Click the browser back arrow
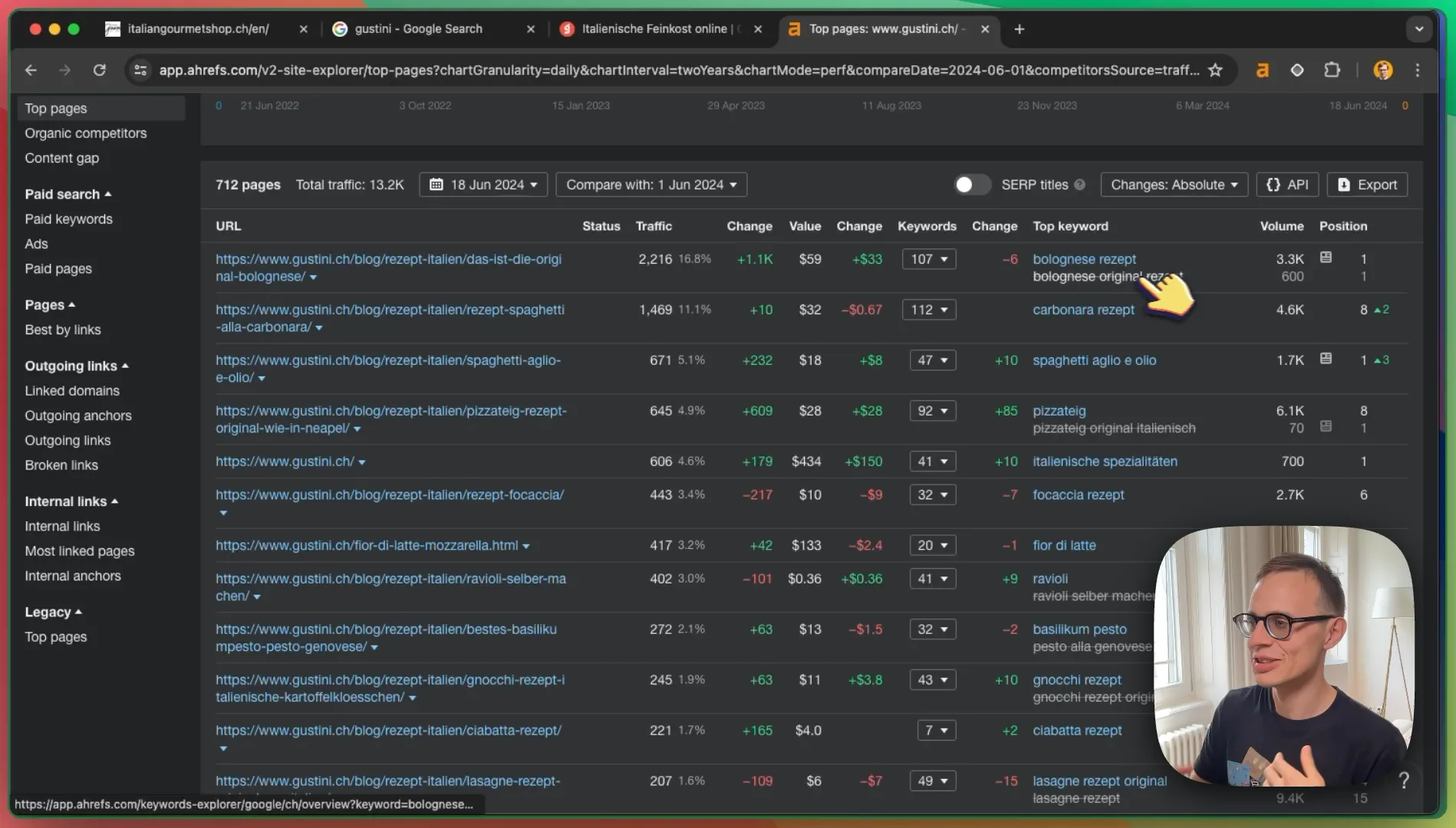The height and width of the screenshot is (828, 1456). pyautogui.click(x=31, y=71)
